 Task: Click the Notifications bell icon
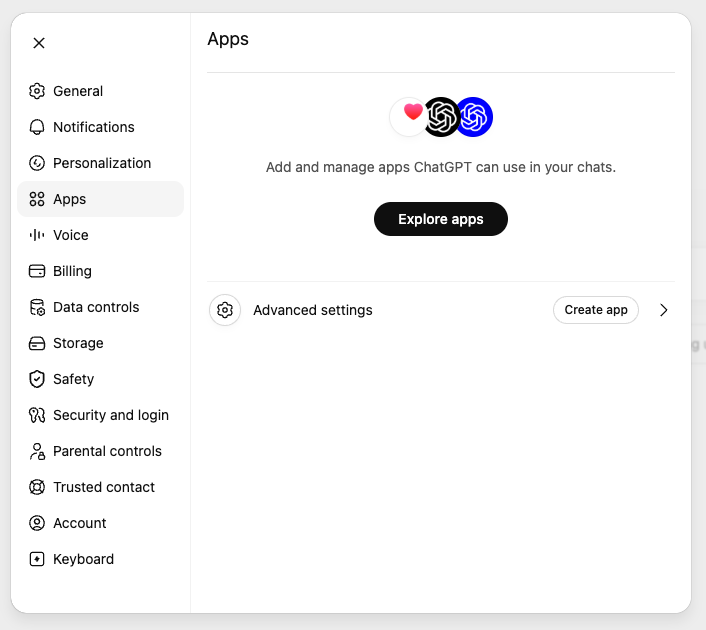tap(37, 127)
